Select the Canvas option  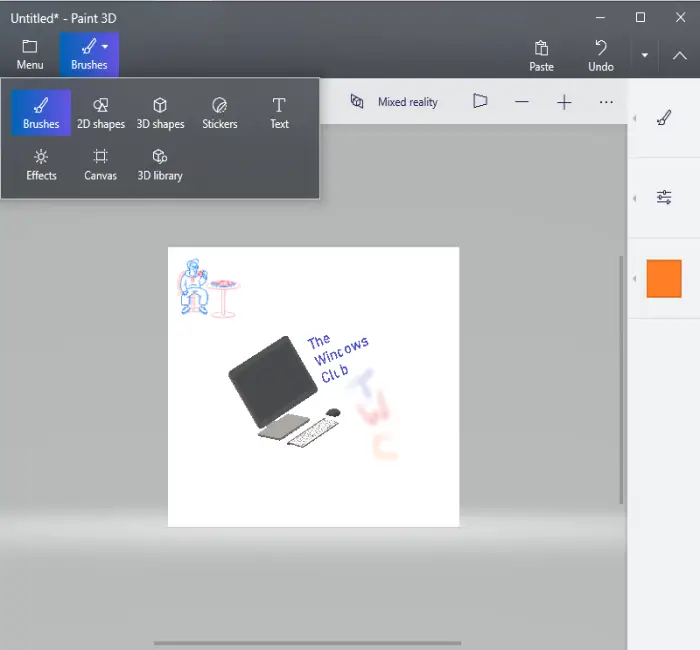100,164
